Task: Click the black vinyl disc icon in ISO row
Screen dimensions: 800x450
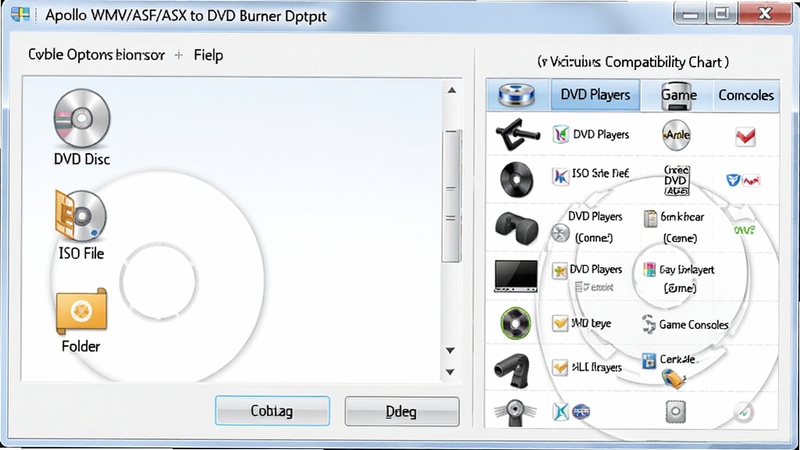Action: (516, 180)
